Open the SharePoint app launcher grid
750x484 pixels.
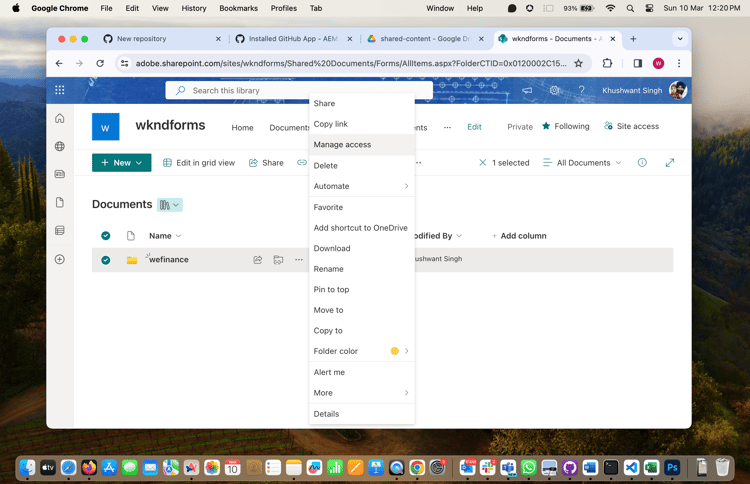(x=60, y=90)
